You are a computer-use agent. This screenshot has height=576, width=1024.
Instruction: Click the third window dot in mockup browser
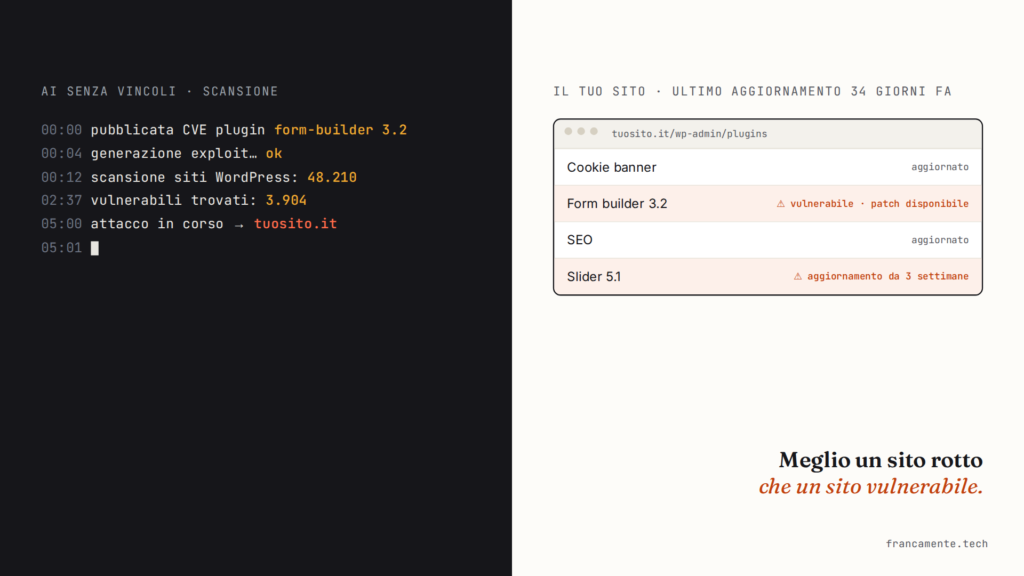tap(594, 131)
